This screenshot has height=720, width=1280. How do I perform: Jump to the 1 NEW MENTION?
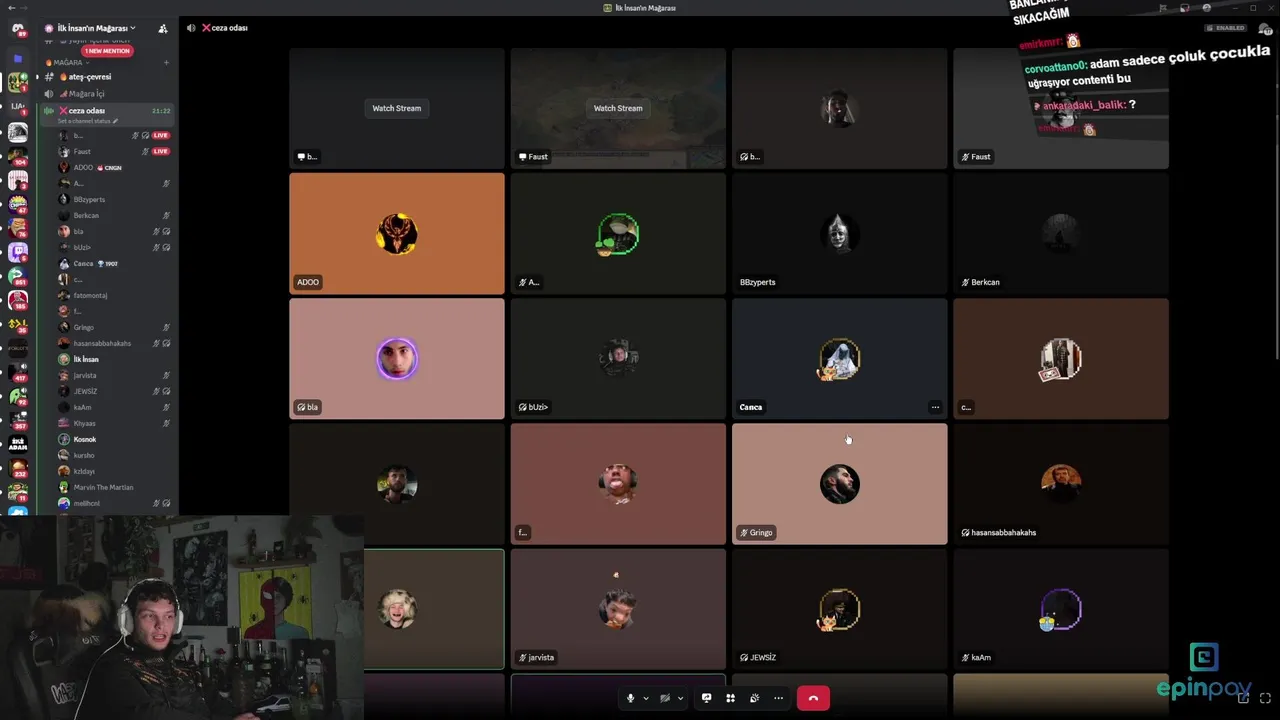107,50
